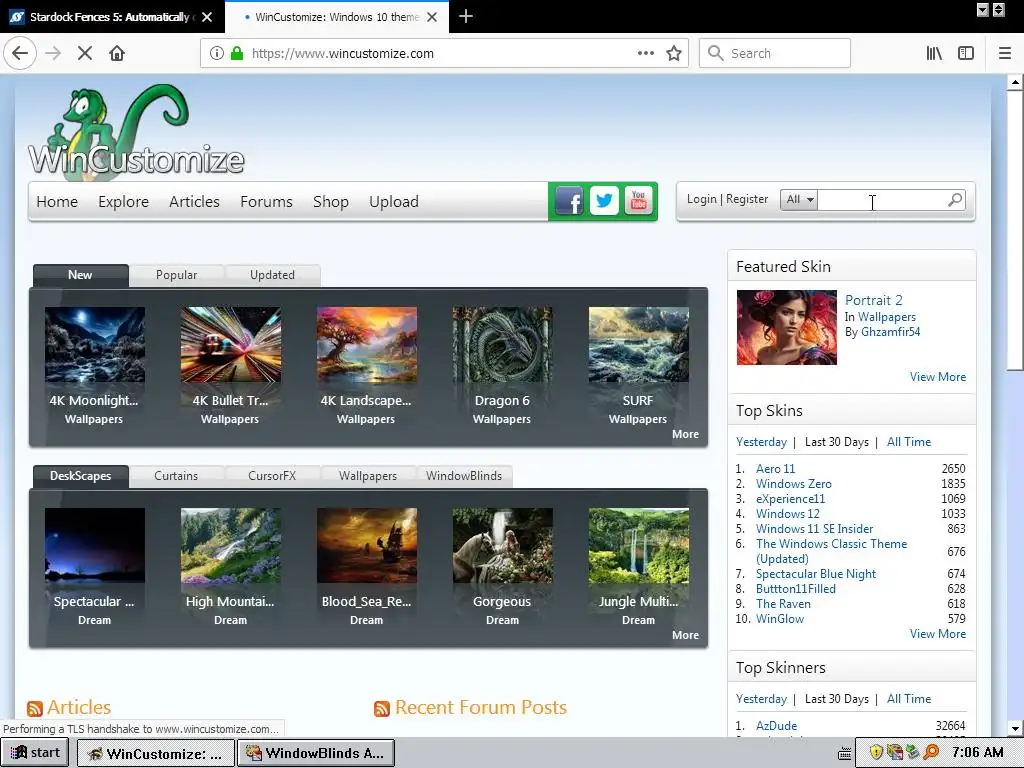Open the tray keyboard icon
This screenshot has height=768, width=1024.
(844, 753)
